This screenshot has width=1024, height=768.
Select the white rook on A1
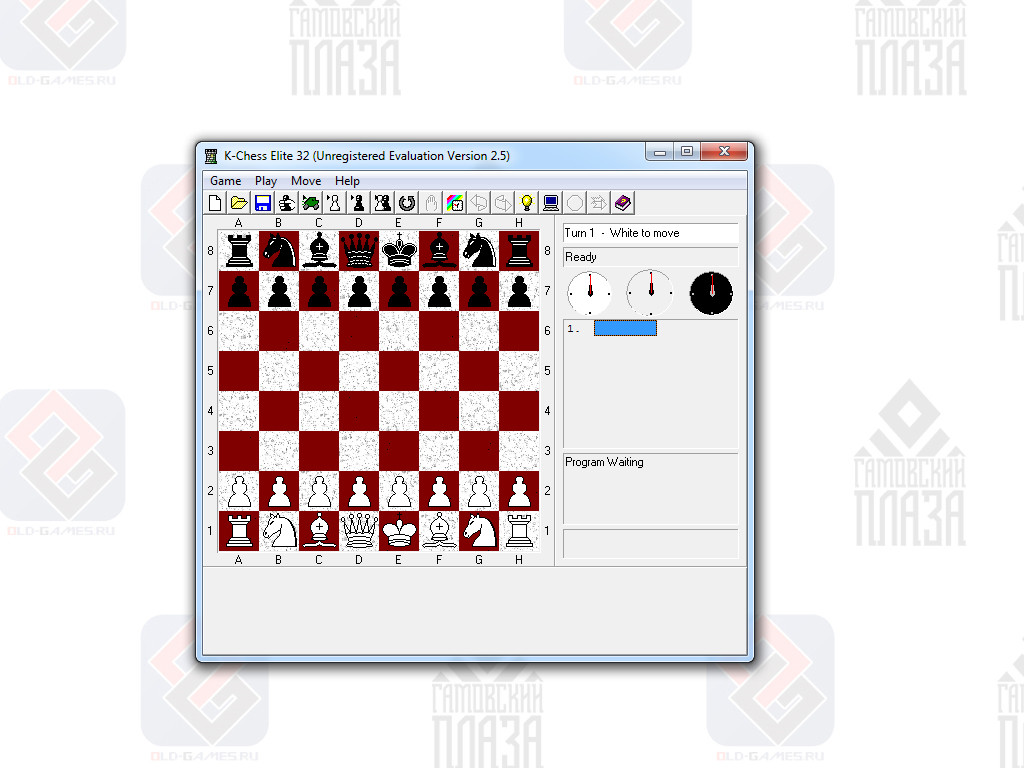239,531
